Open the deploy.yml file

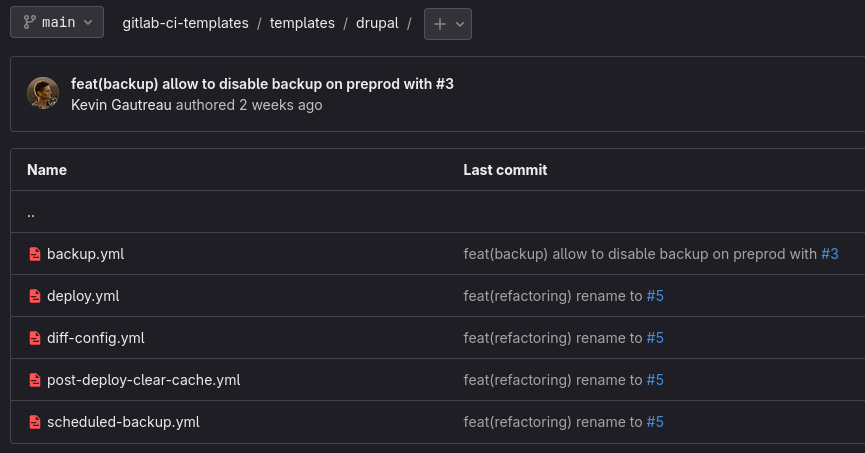pos(83,296)
